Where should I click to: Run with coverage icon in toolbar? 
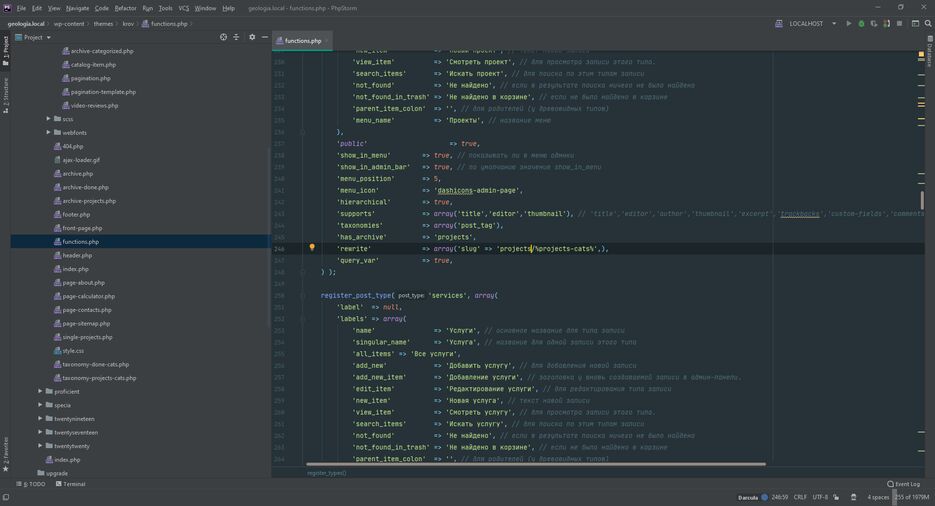click(874, 24)
